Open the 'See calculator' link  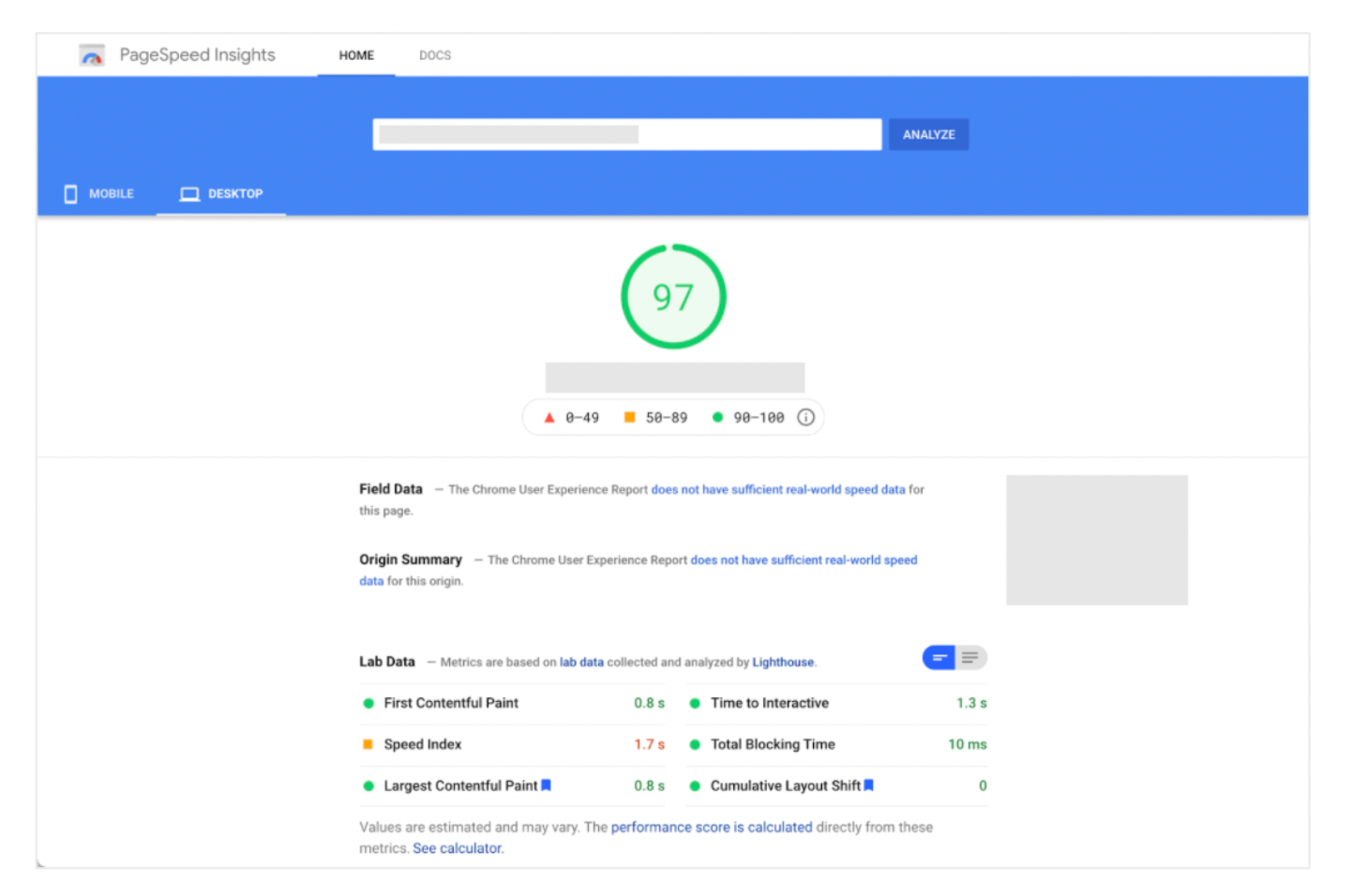click(458, 848)
